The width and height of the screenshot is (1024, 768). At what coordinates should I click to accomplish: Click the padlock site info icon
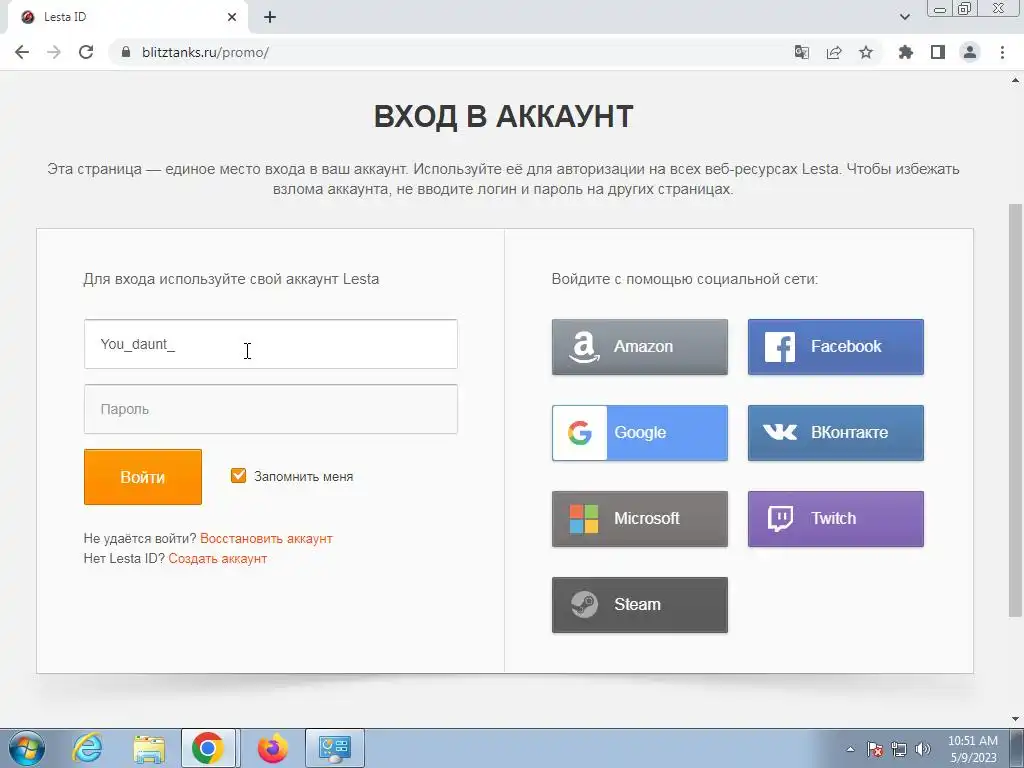click(126, 52)
